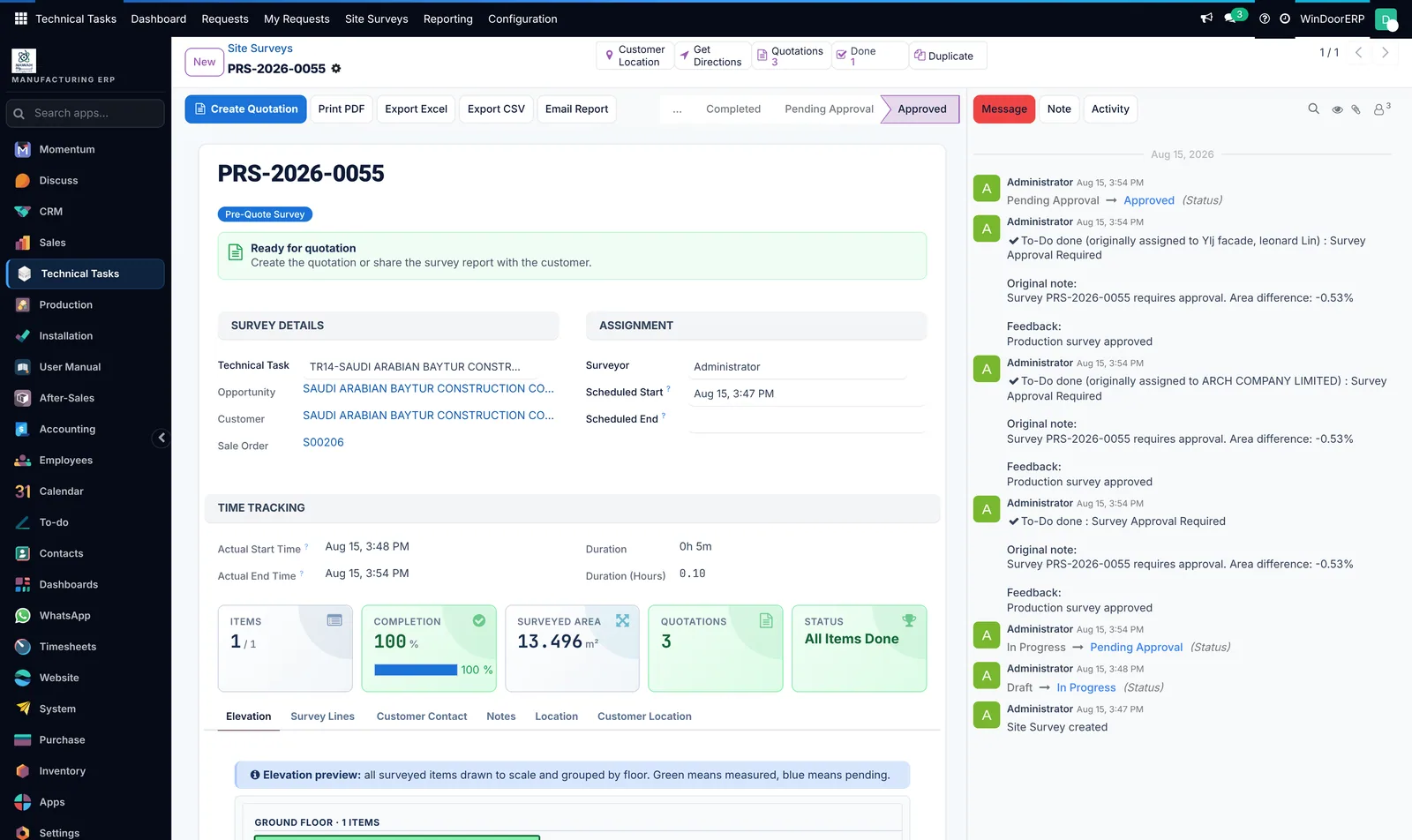1412x840 pixels.
Task: Click the Email Report button
Action: [x=576, y=109]
